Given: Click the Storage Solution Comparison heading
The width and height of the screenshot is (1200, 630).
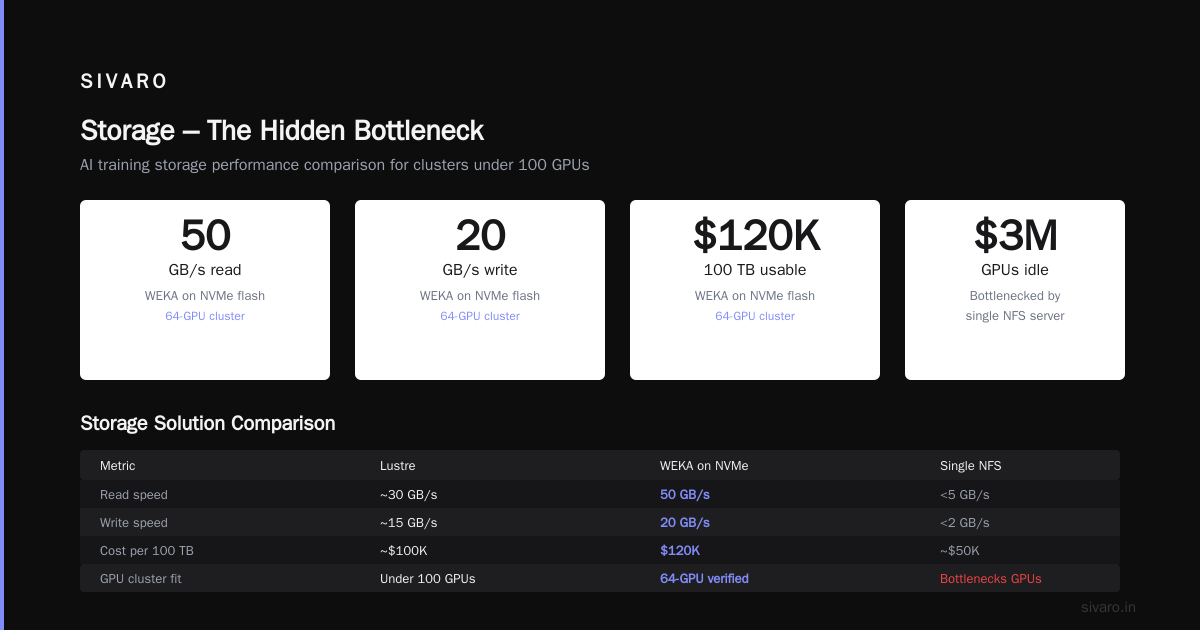Looking at the screenshot, I should pyautogui.click(x=208, y=423).
